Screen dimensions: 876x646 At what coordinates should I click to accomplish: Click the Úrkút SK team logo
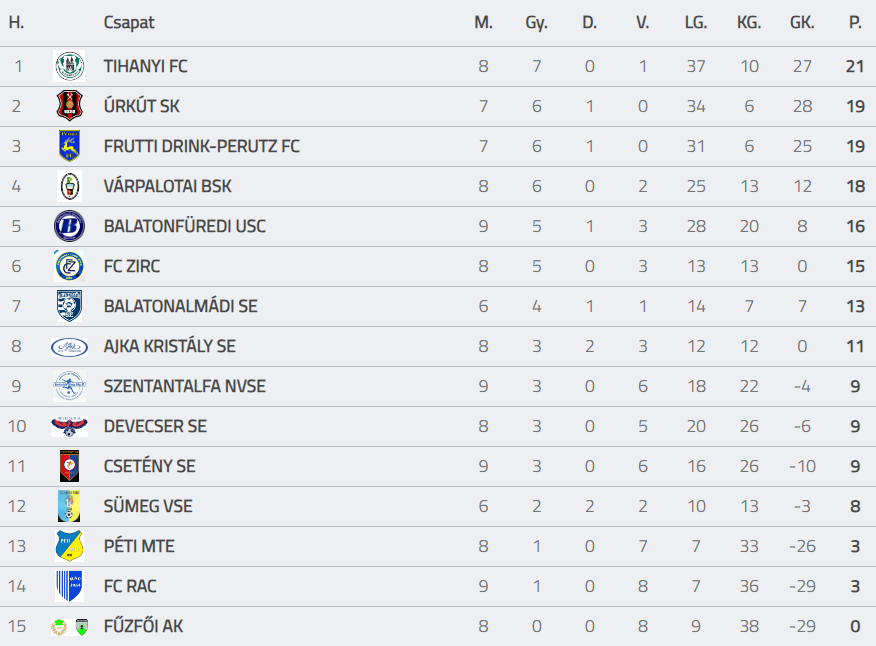coord(69,107)
